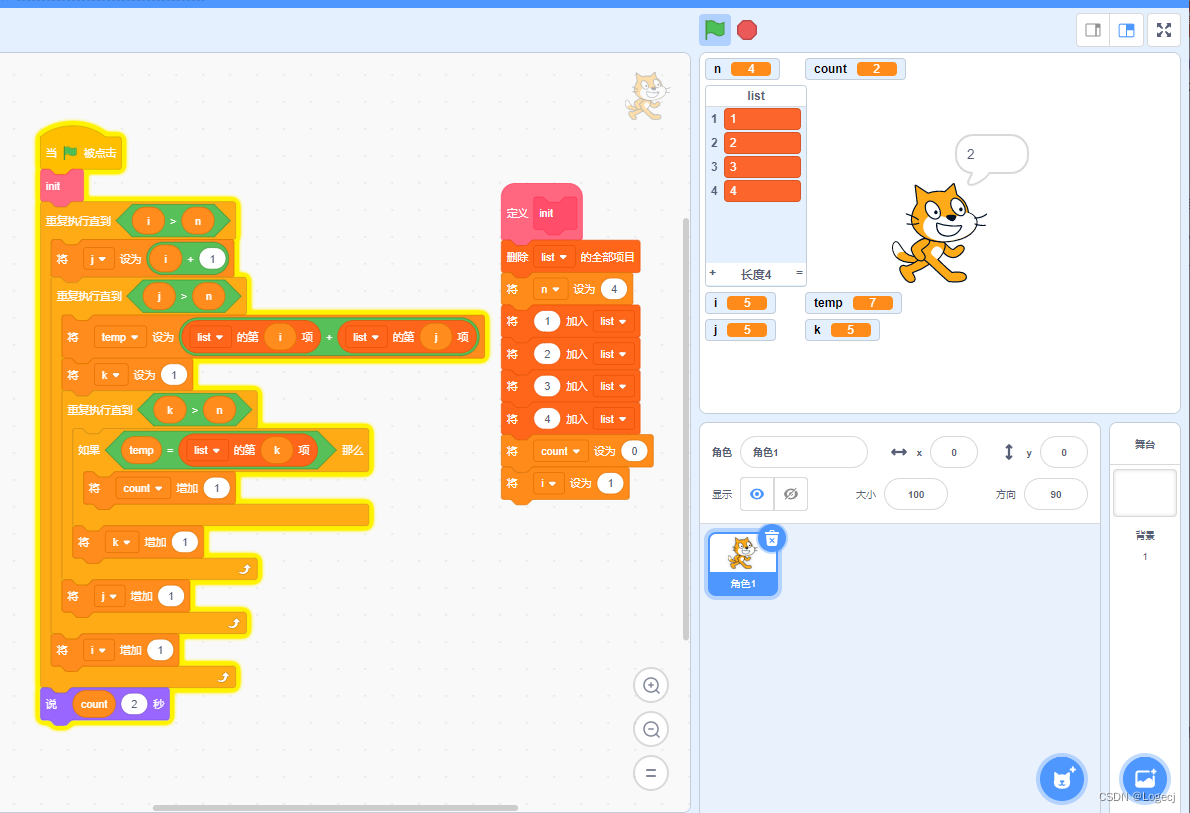Hide the sprite with crossed-eye icon
Image resolution: width=1190 pixels, height=813 pixels.
791,494
